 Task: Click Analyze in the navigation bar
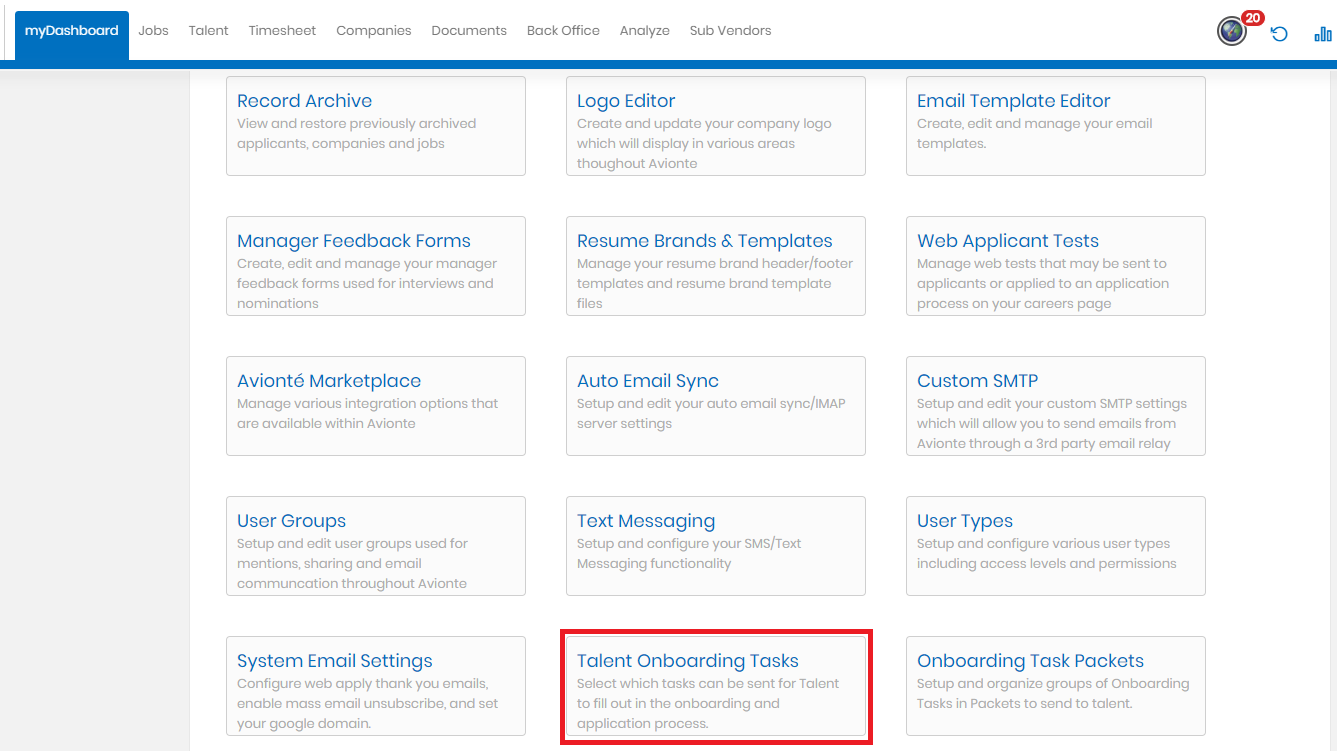644,31
